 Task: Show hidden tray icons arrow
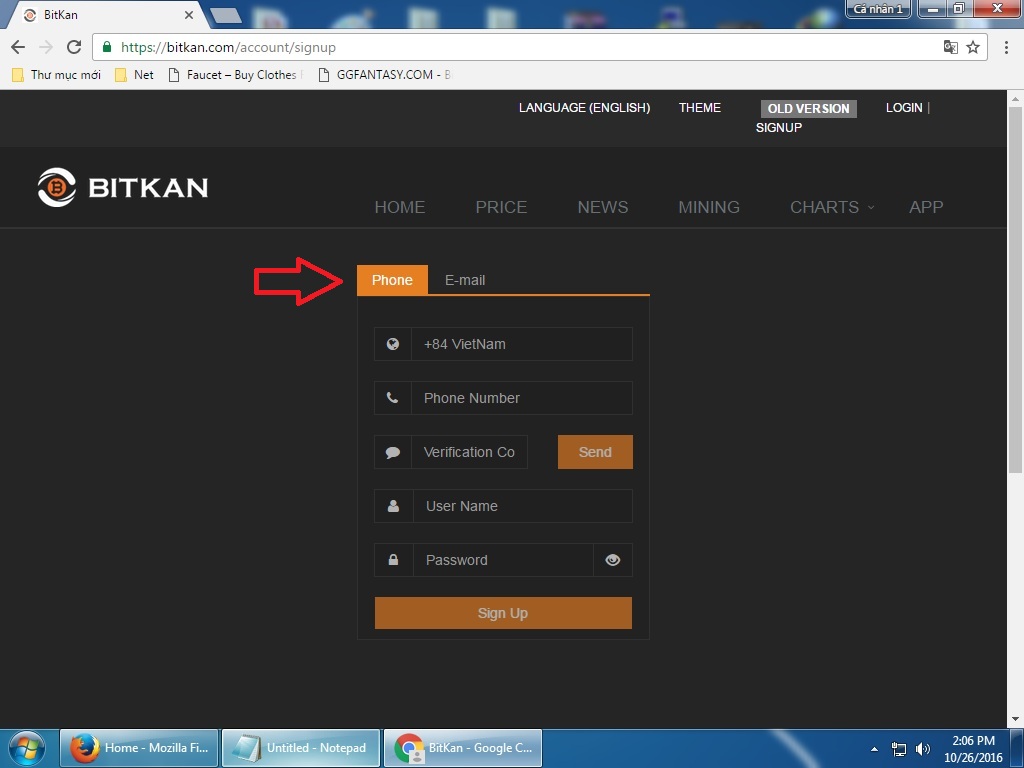pyautogui.click(x=874, y=749)
